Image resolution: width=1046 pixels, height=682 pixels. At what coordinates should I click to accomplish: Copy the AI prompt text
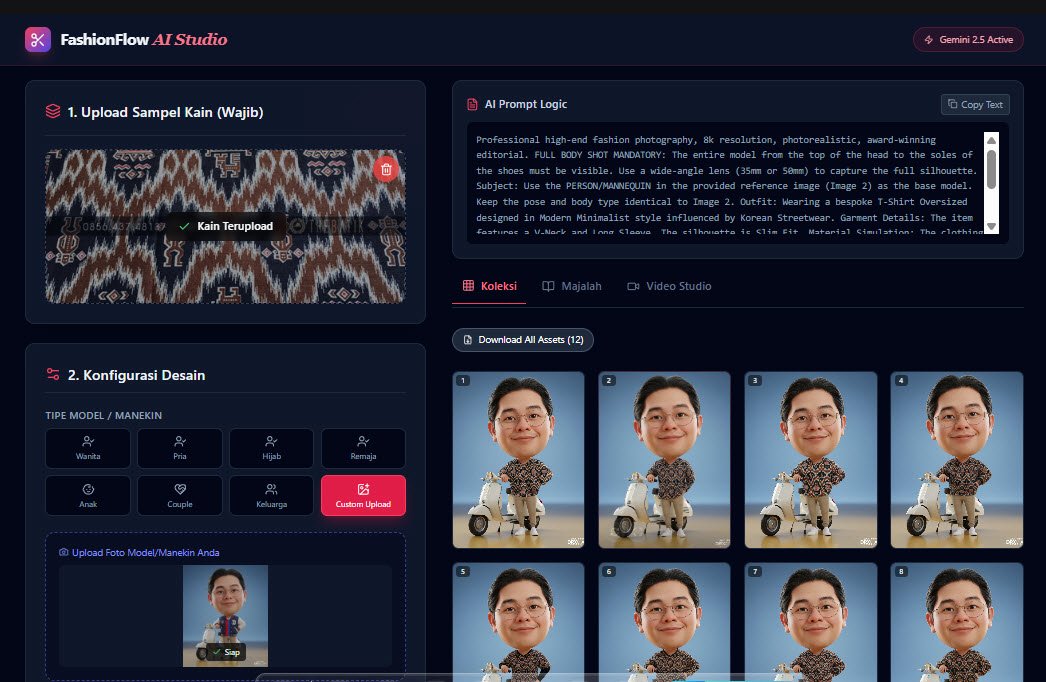pyautogui.click(x=975, y=104)
